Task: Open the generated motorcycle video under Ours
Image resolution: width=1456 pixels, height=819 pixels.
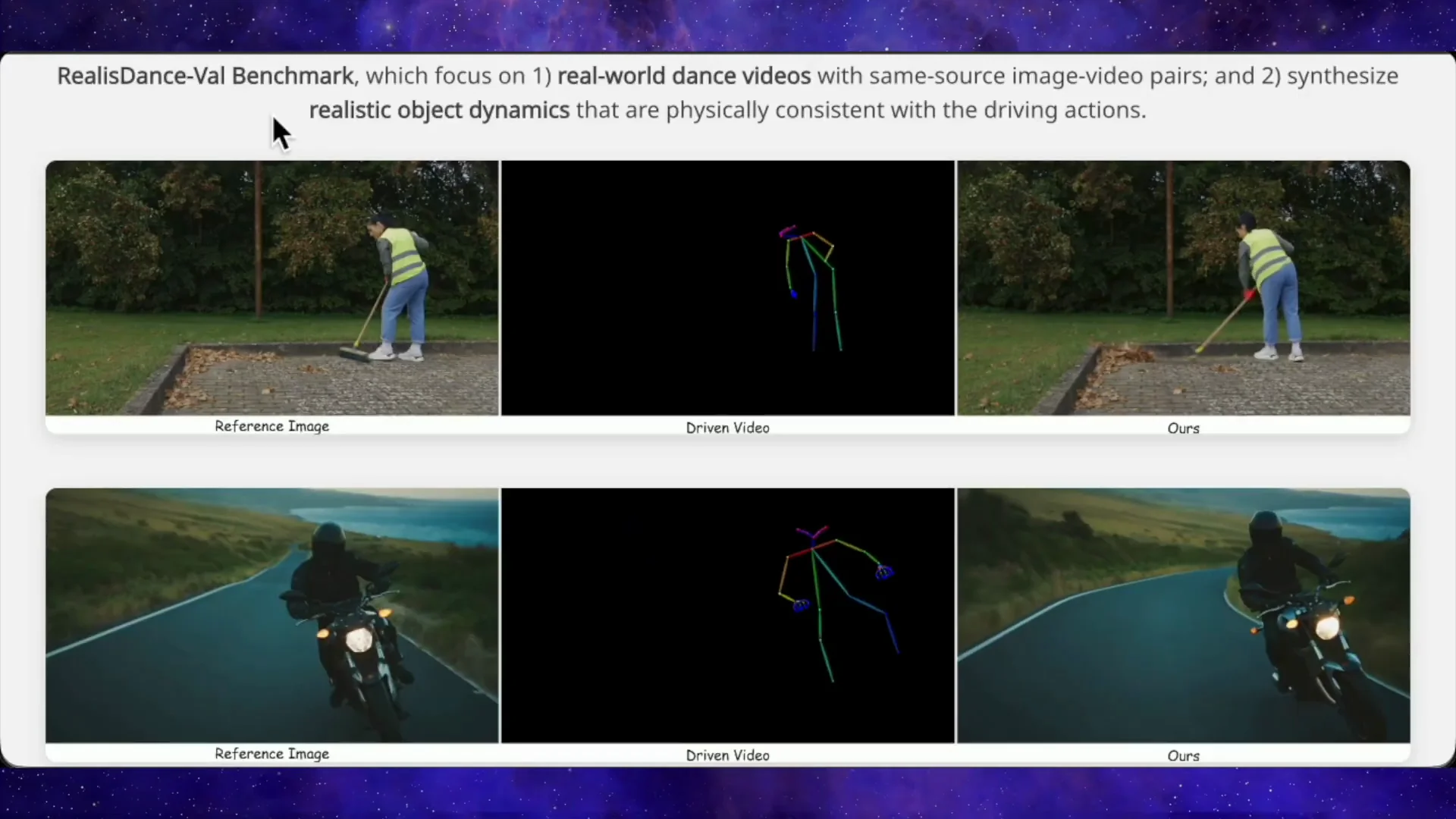Action: pos(1183,614)
